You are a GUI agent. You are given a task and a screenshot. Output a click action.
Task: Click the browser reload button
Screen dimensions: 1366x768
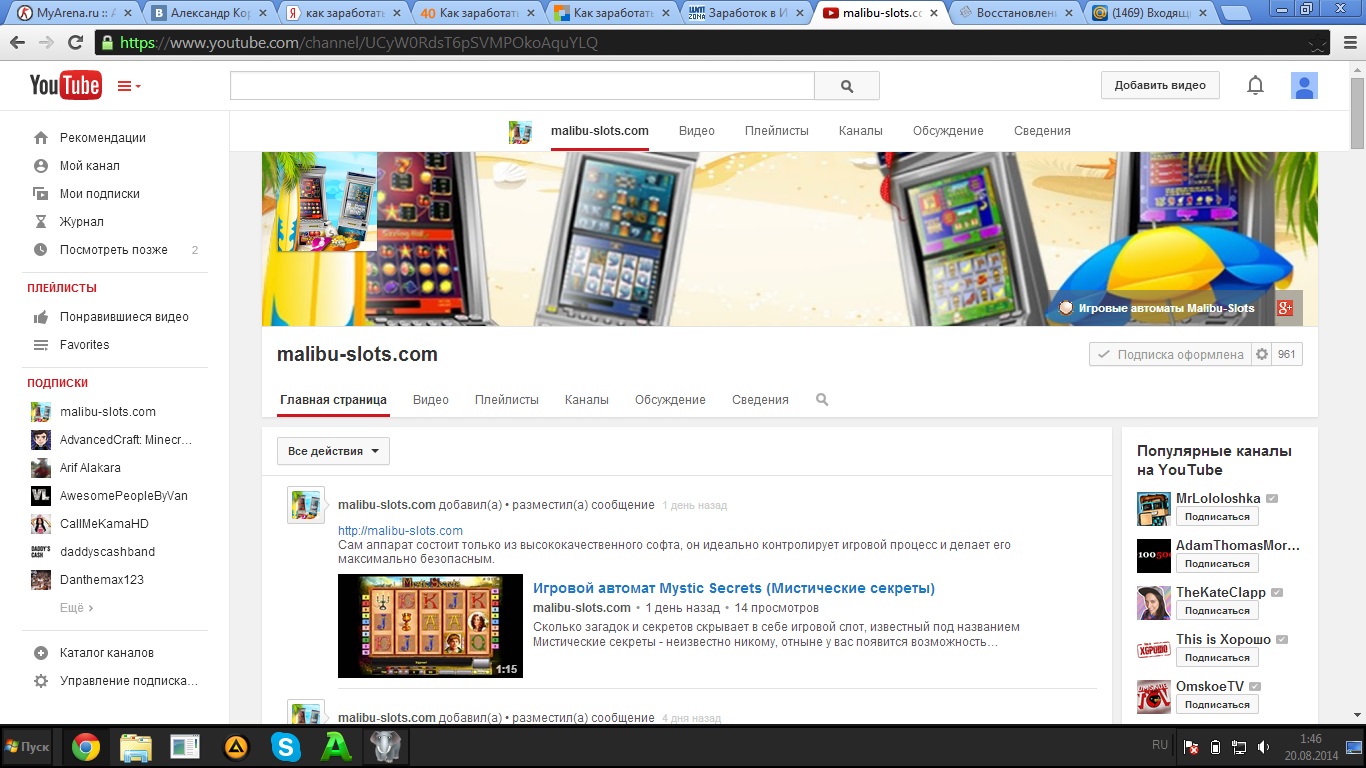75,43
